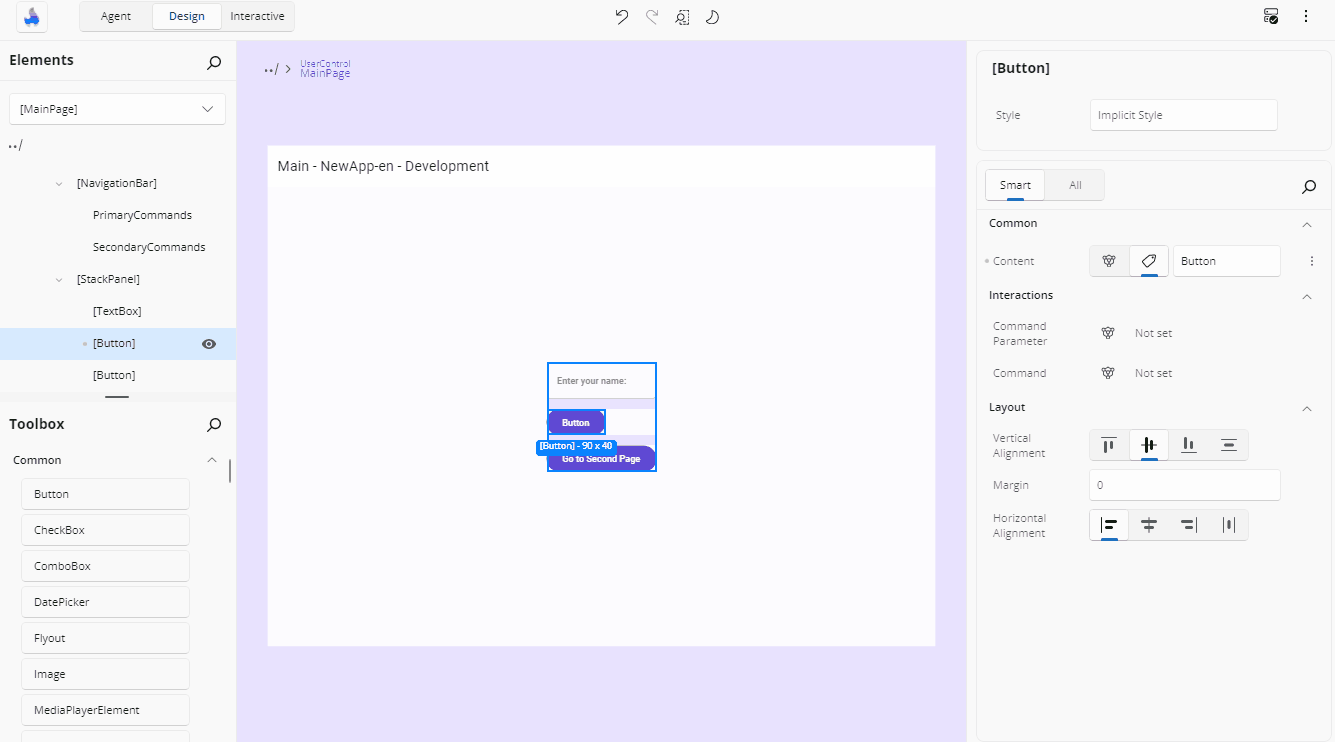Switch to the All properties tab
Image resolution: width=1335 pixels, height=742 pixels.
tap(1075, 185)
